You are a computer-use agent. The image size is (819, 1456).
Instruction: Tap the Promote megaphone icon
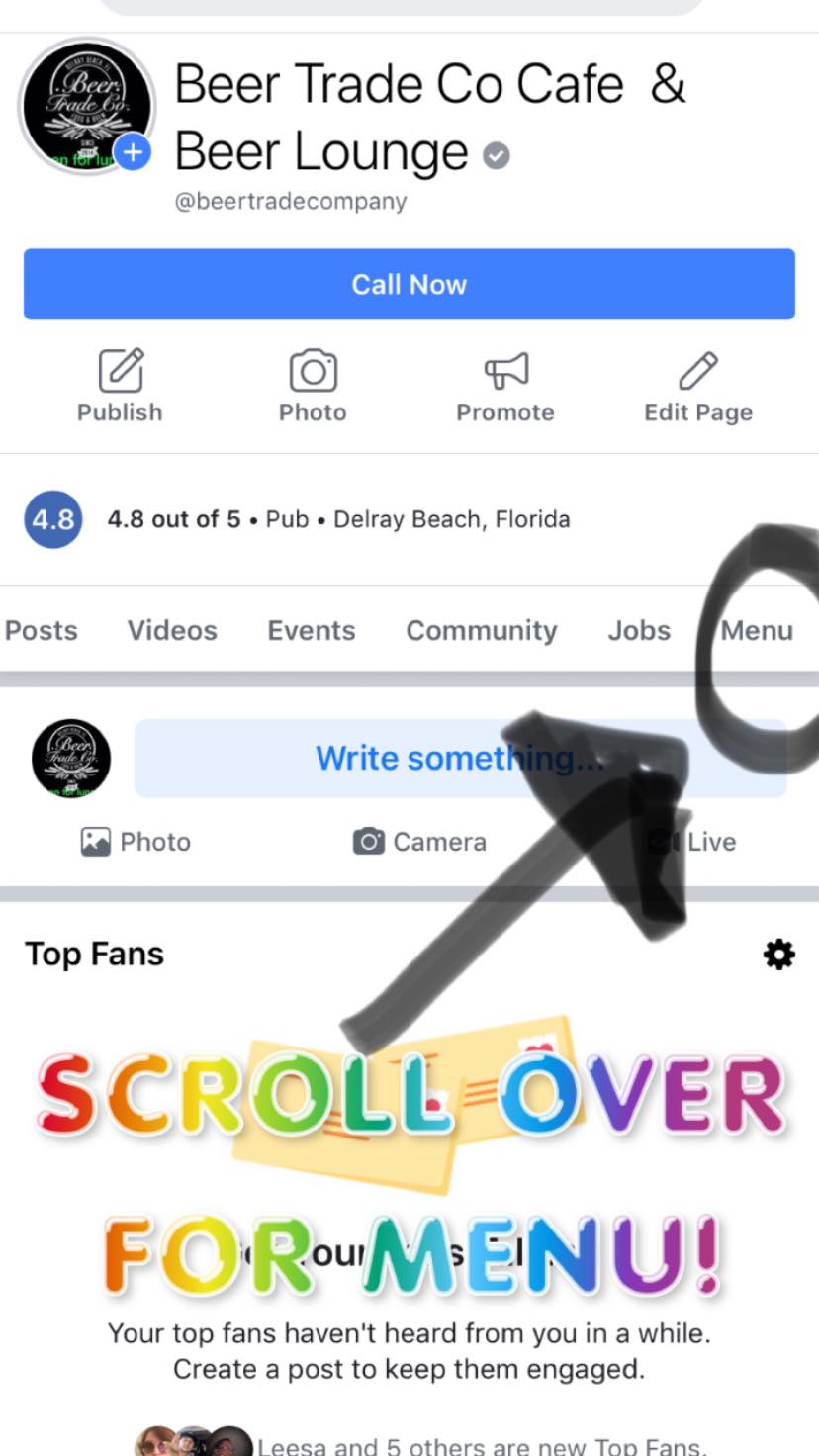pyautogui.click(x=505, y=371)
